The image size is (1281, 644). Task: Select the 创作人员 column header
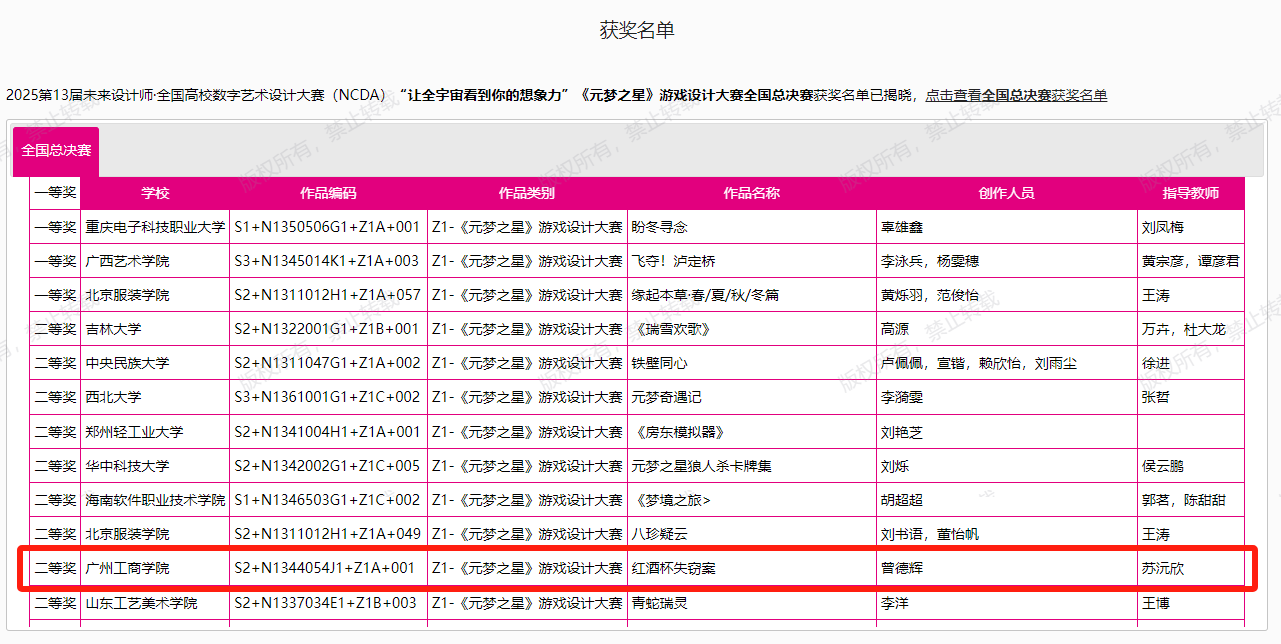coord(1006,193)
